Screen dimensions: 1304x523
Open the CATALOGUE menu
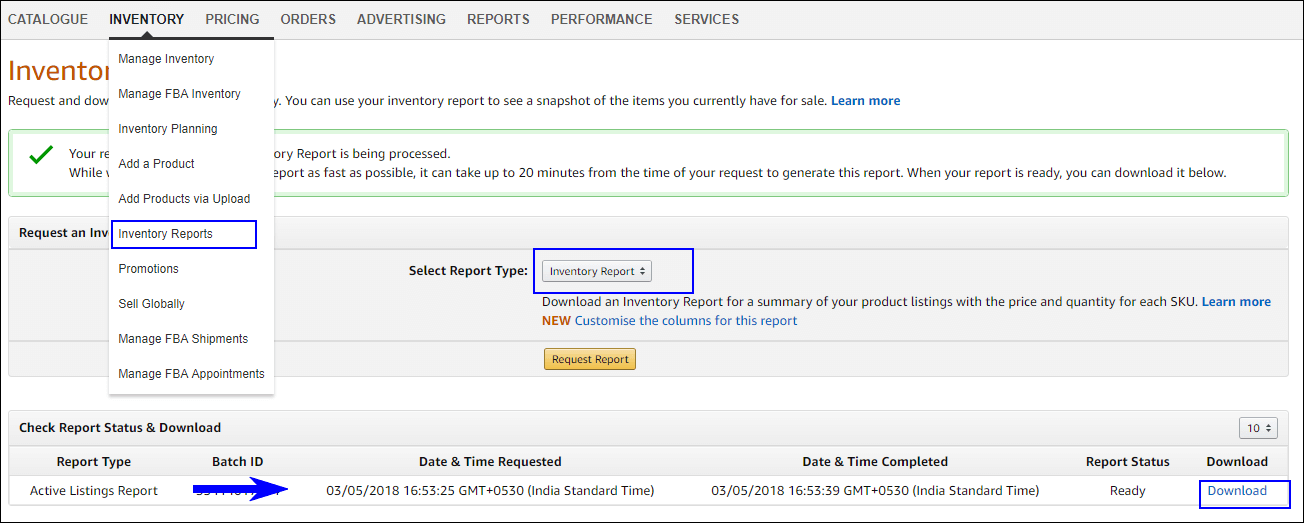[x=48, y=19]
